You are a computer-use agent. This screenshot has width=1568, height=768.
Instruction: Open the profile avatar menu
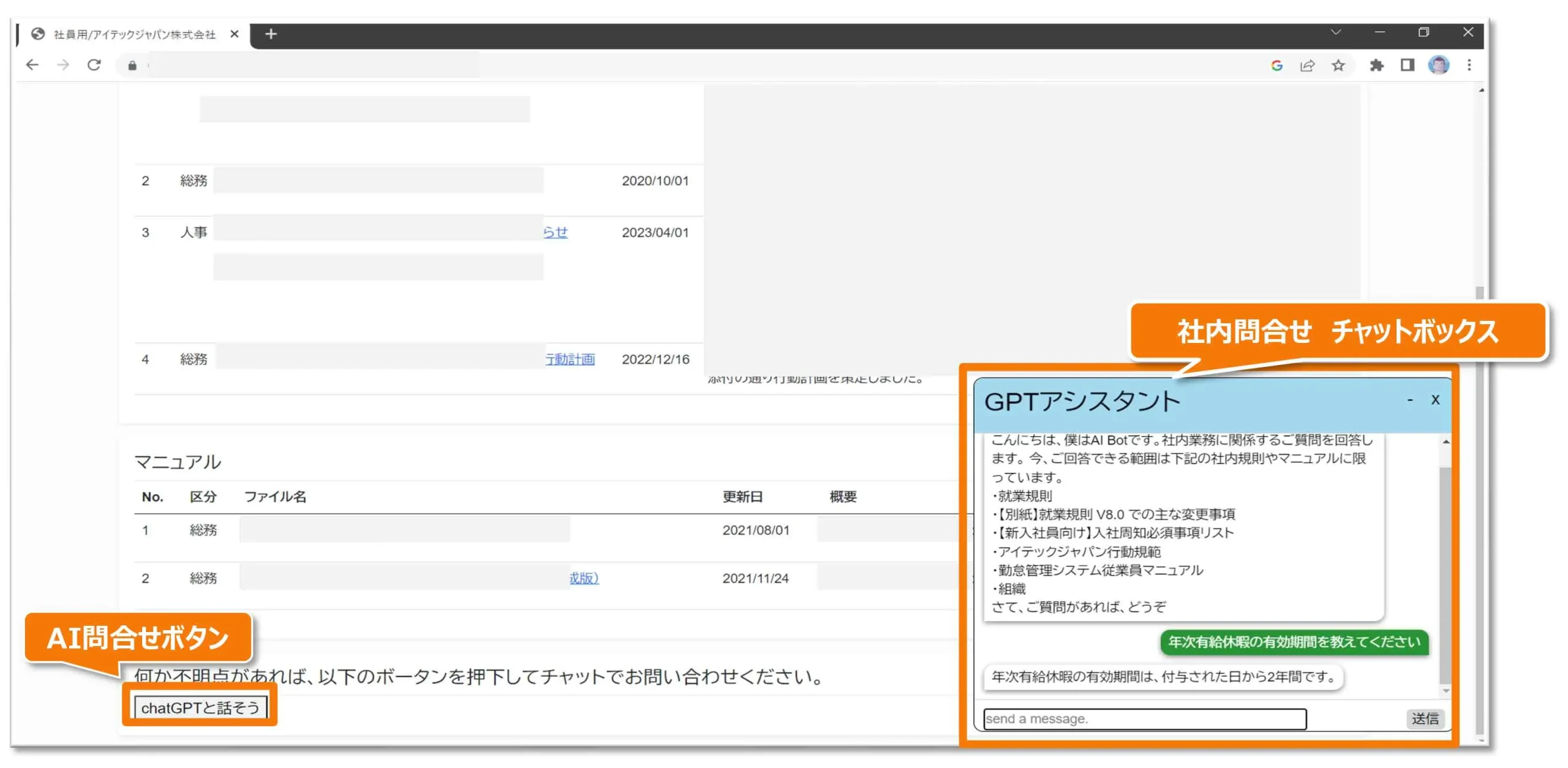(x=1438, y=65)
